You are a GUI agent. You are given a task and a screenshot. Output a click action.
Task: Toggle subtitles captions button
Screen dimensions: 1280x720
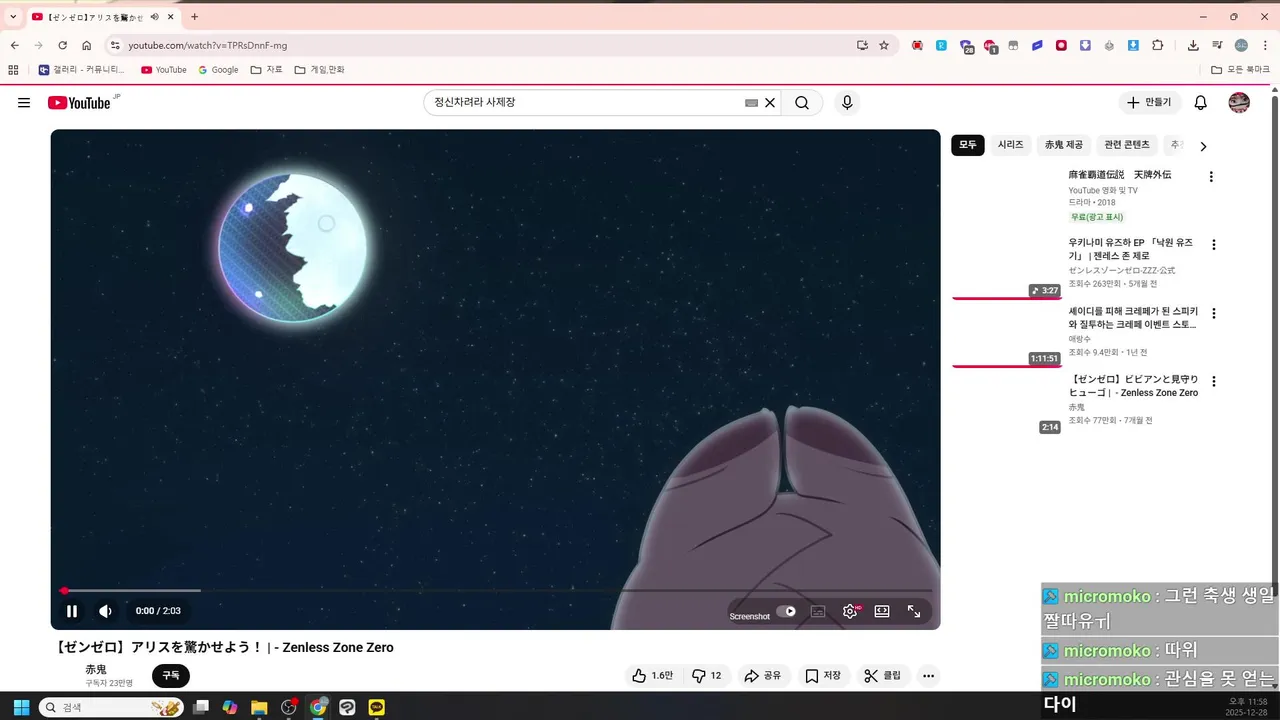pos(818,611)
